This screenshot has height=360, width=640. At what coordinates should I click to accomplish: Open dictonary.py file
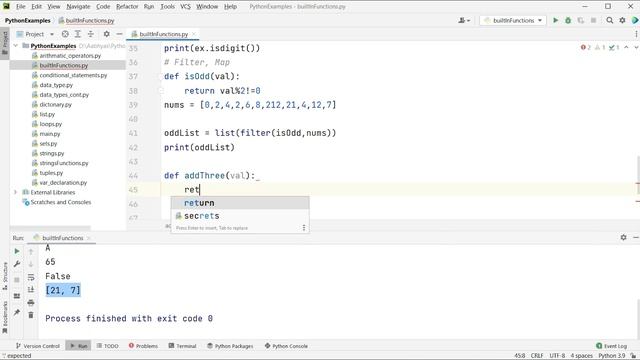pyautogui.click(x=55, y=104)
